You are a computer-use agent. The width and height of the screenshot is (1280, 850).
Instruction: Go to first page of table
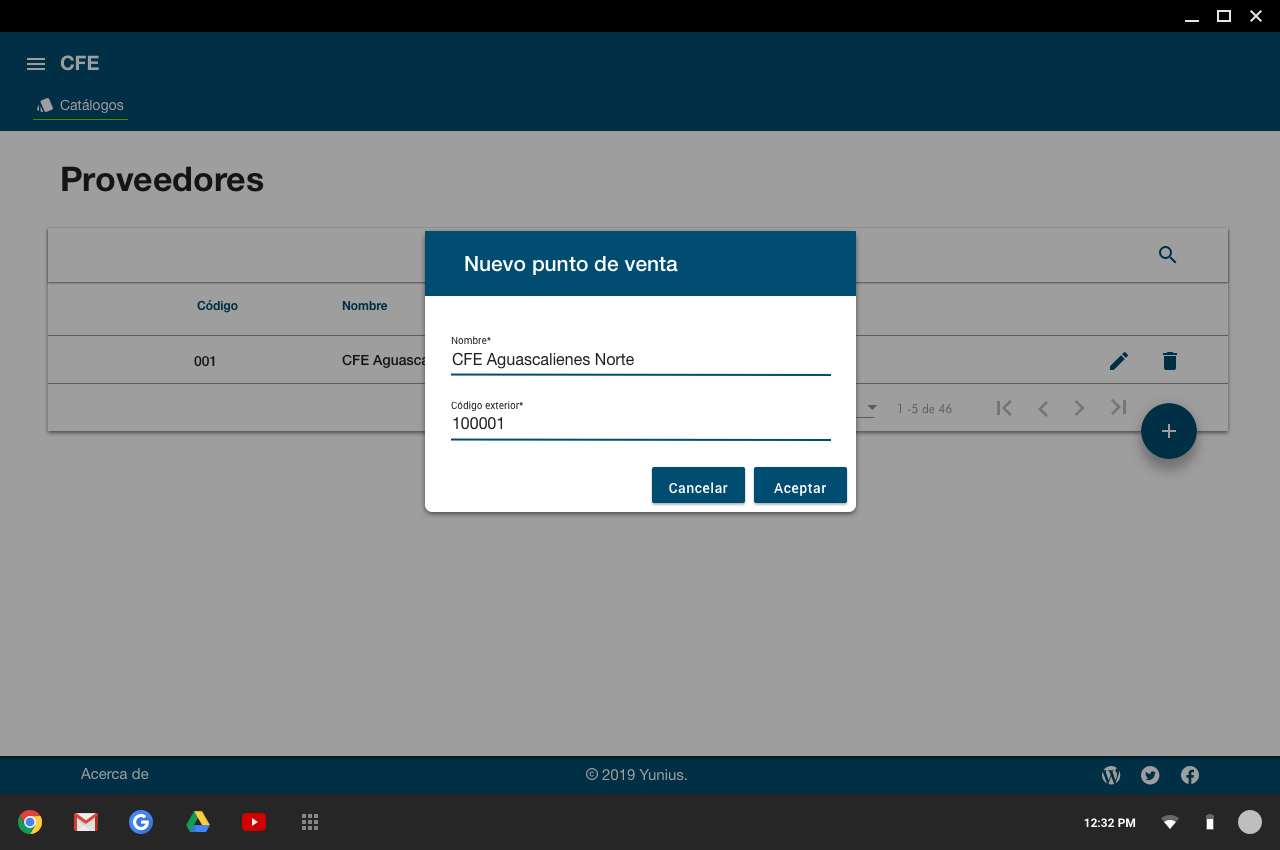coord(1005,408)
